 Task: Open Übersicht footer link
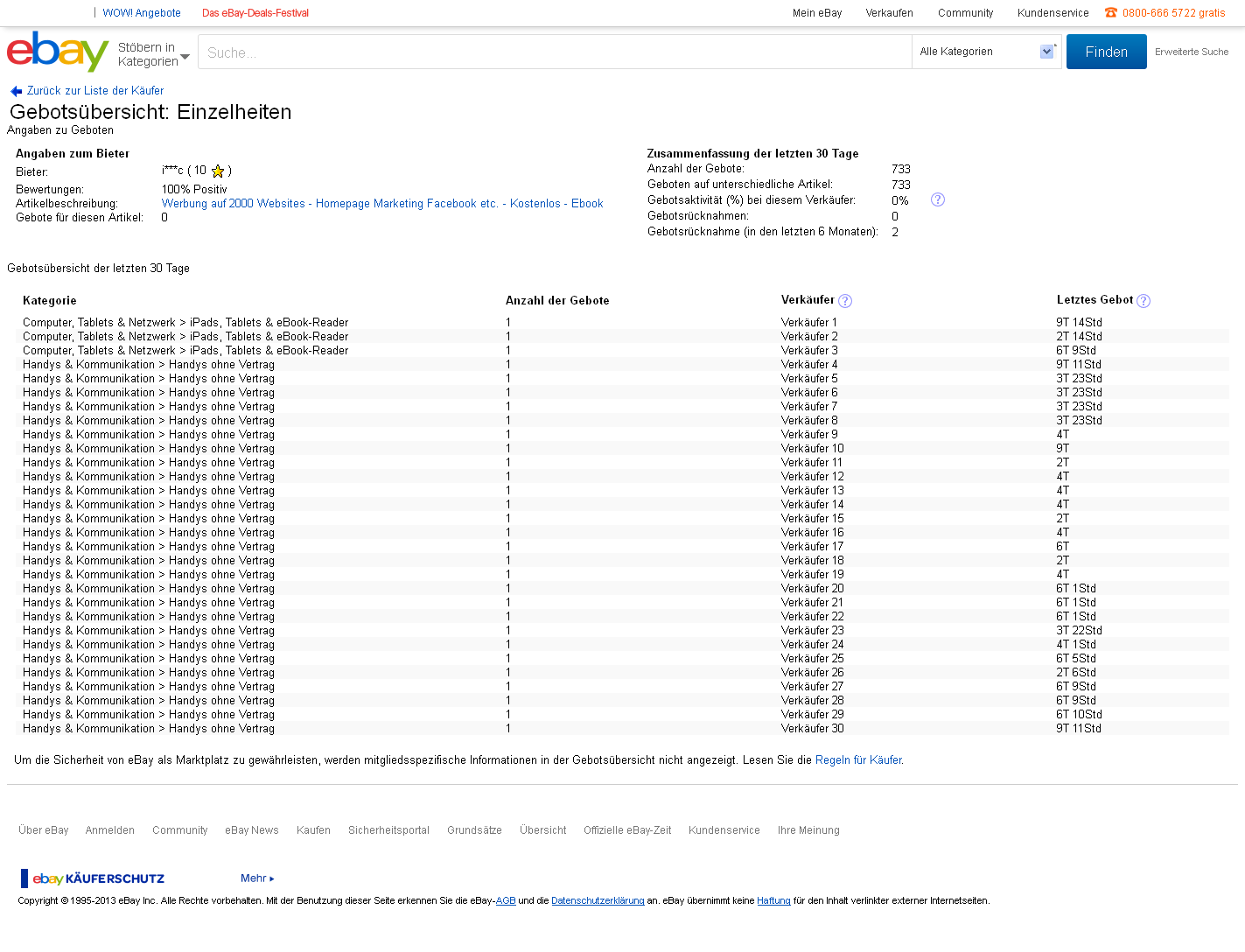point(543,830)
